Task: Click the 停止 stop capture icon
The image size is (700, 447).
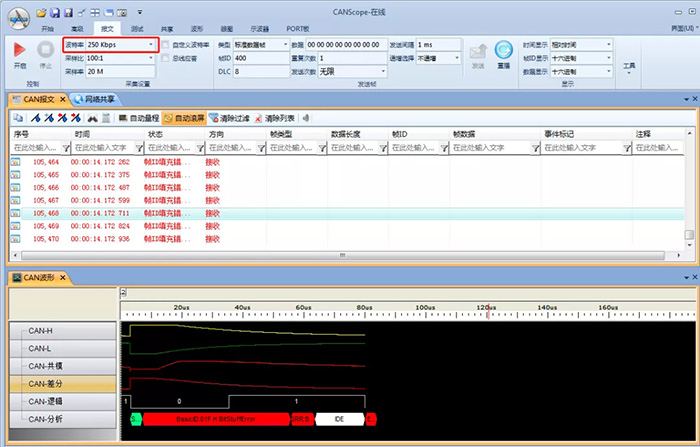Action: click(x=45, y=50)
